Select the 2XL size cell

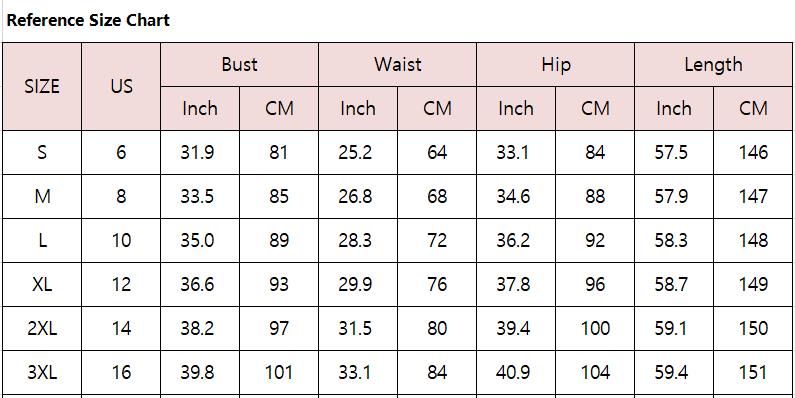pyautogui.click(x=42, y=329)
